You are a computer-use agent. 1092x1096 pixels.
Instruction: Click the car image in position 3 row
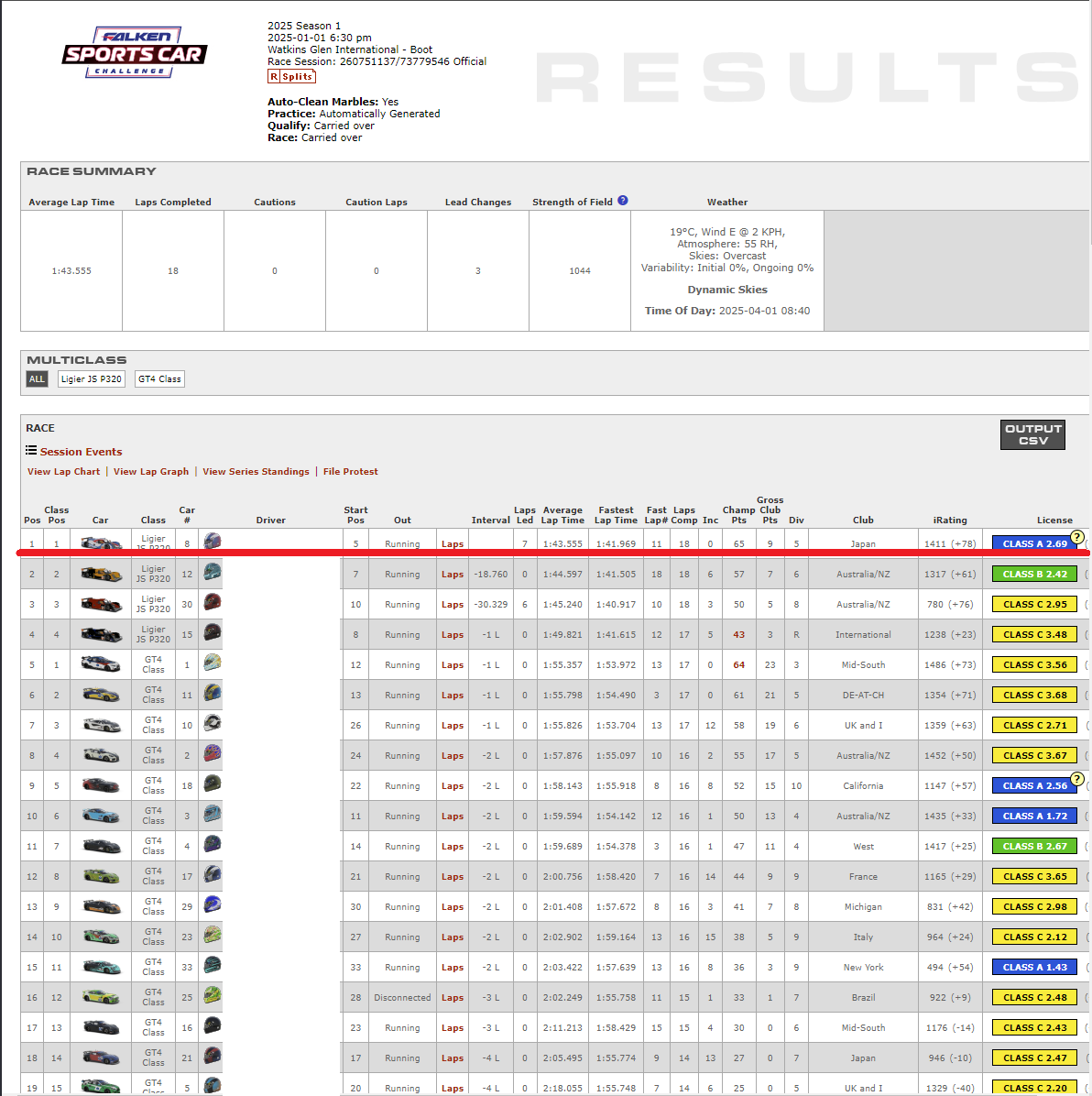tap(101, 605)
